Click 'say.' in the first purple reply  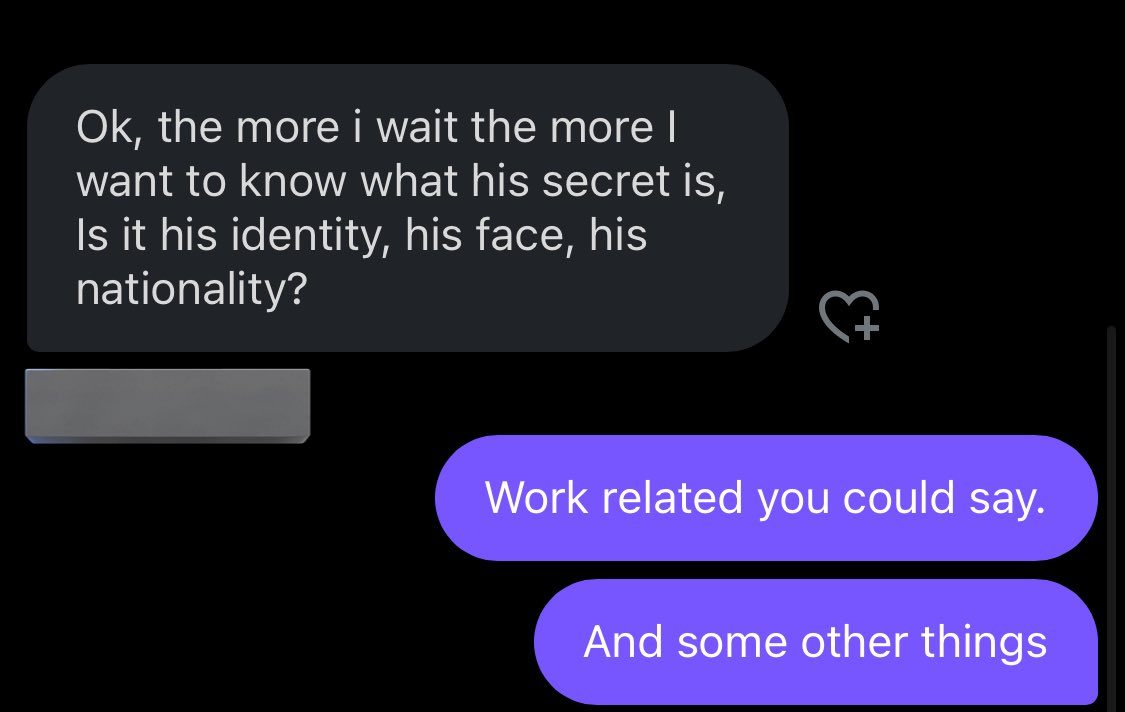point(1007,500)
